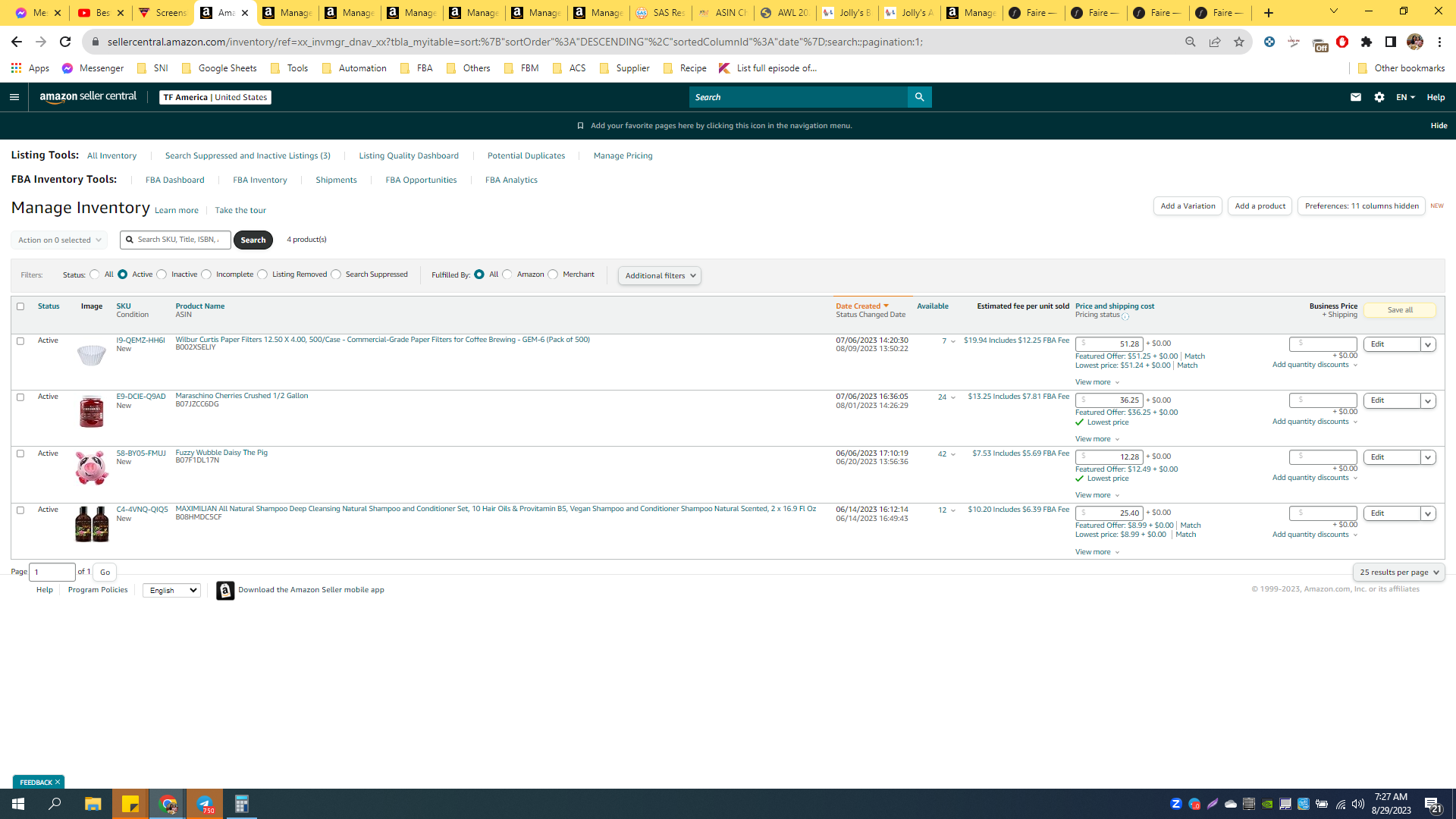Check the Wilbur Curtis Paper Filters row checkbox
This screenshot has height=819, width=1456.
click(20, 341)
